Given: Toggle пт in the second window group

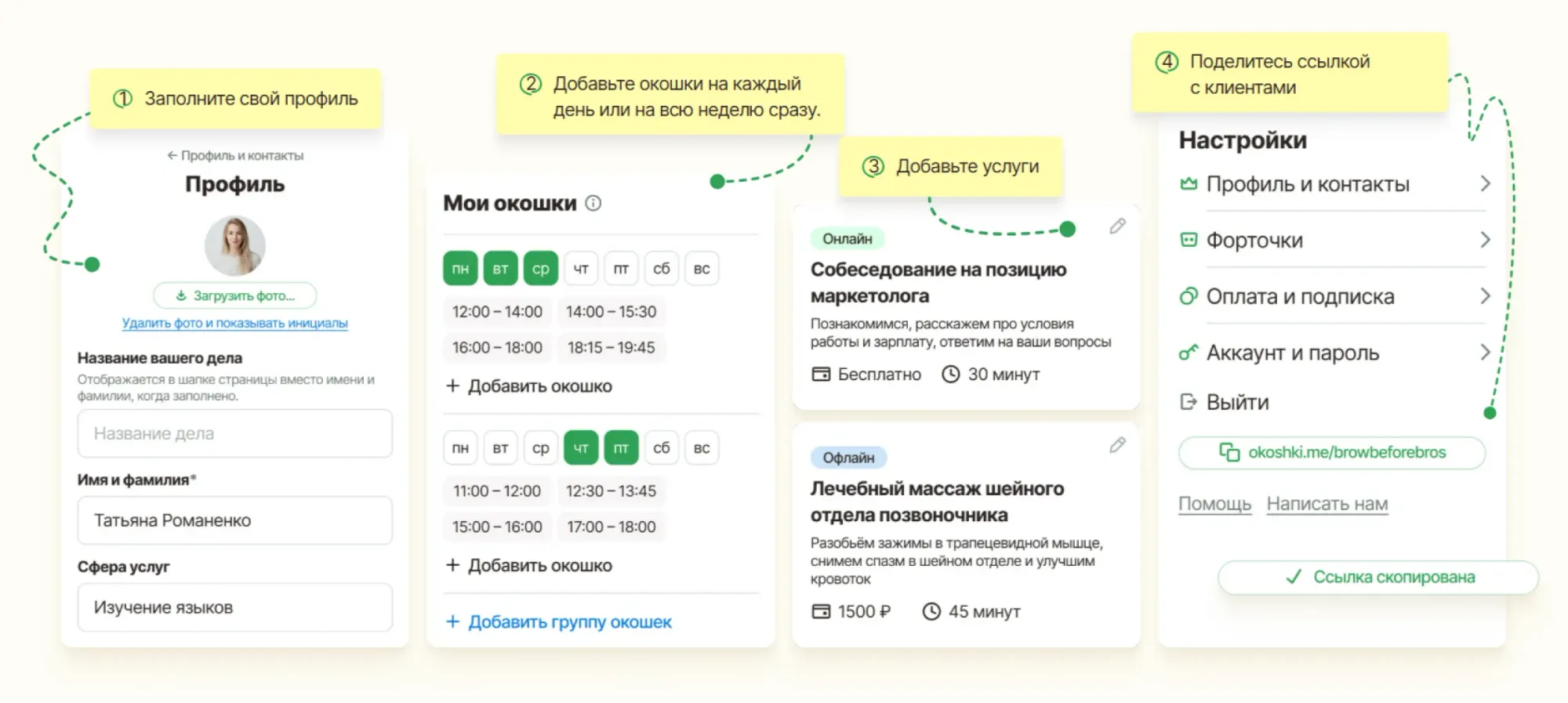Looking at the screenshot, I should click(621, 448).
